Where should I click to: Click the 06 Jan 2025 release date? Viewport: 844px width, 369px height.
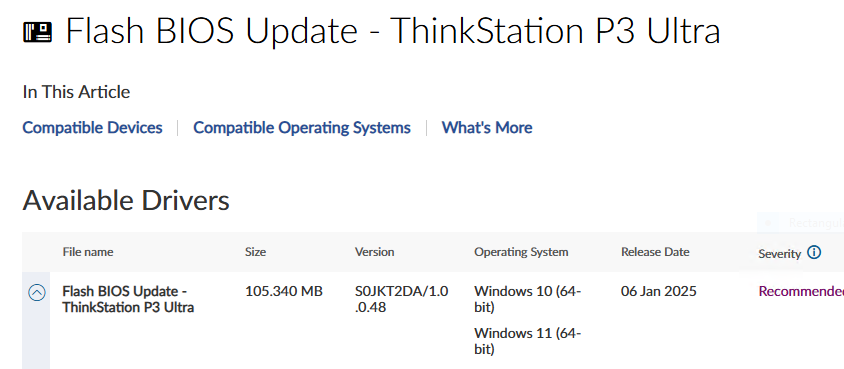pyautogui.click(x=659, y=292)
